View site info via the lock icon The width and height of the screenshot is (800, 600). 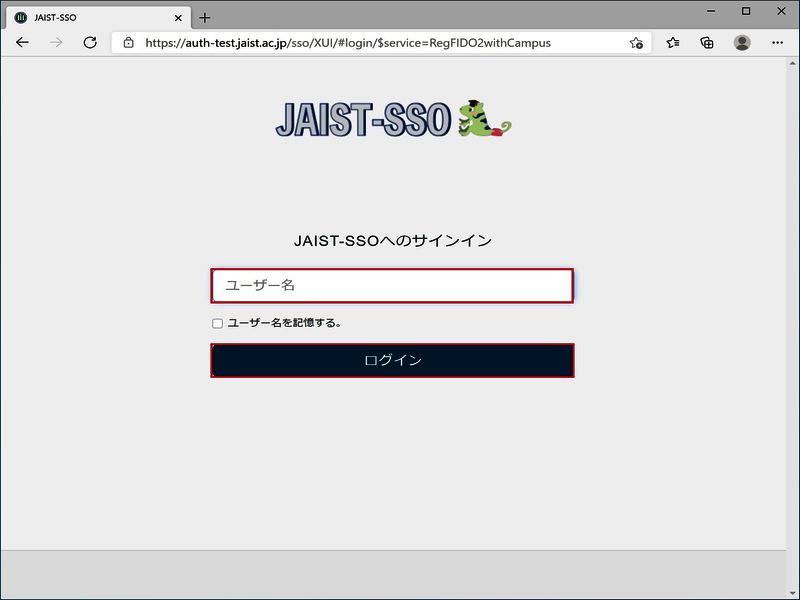(x=129, y=43)
